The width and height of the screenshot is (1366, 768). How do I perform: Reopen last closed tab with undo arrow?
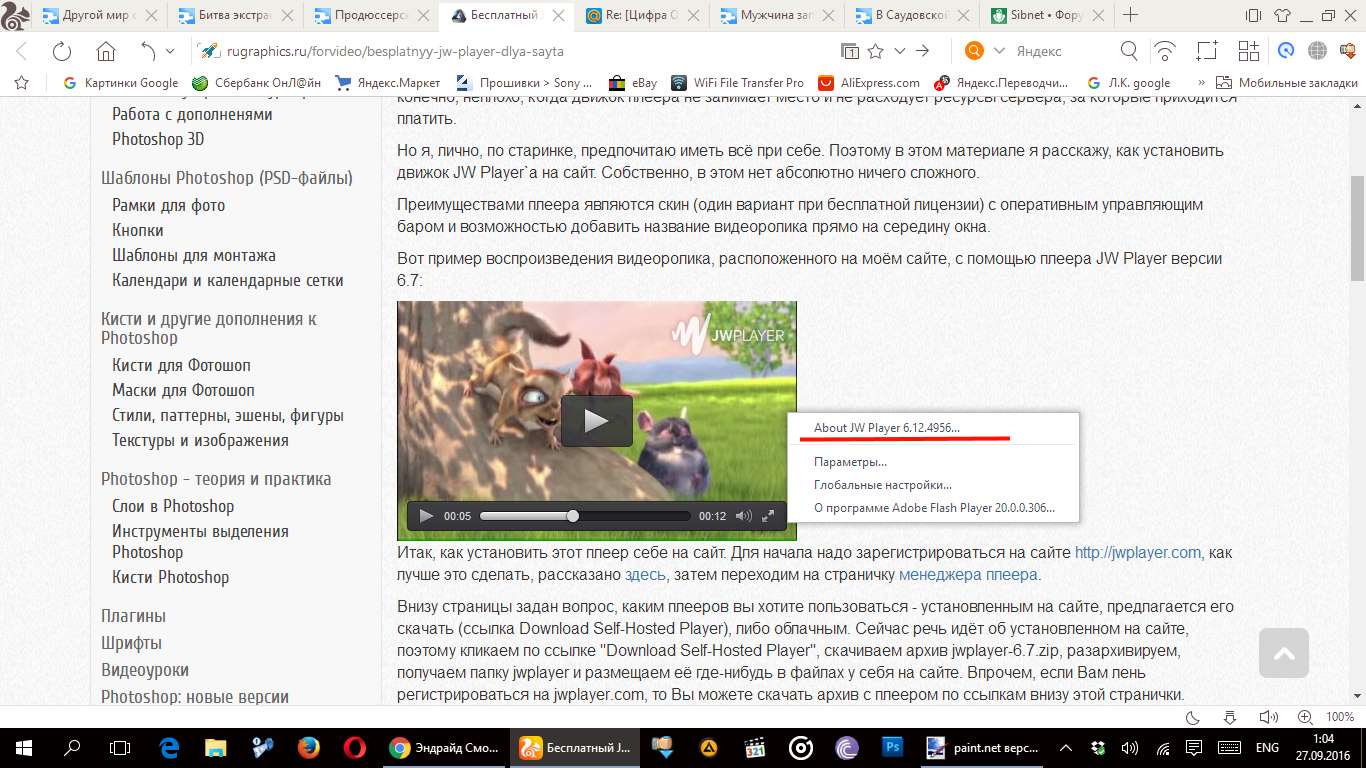pos(148,51)
